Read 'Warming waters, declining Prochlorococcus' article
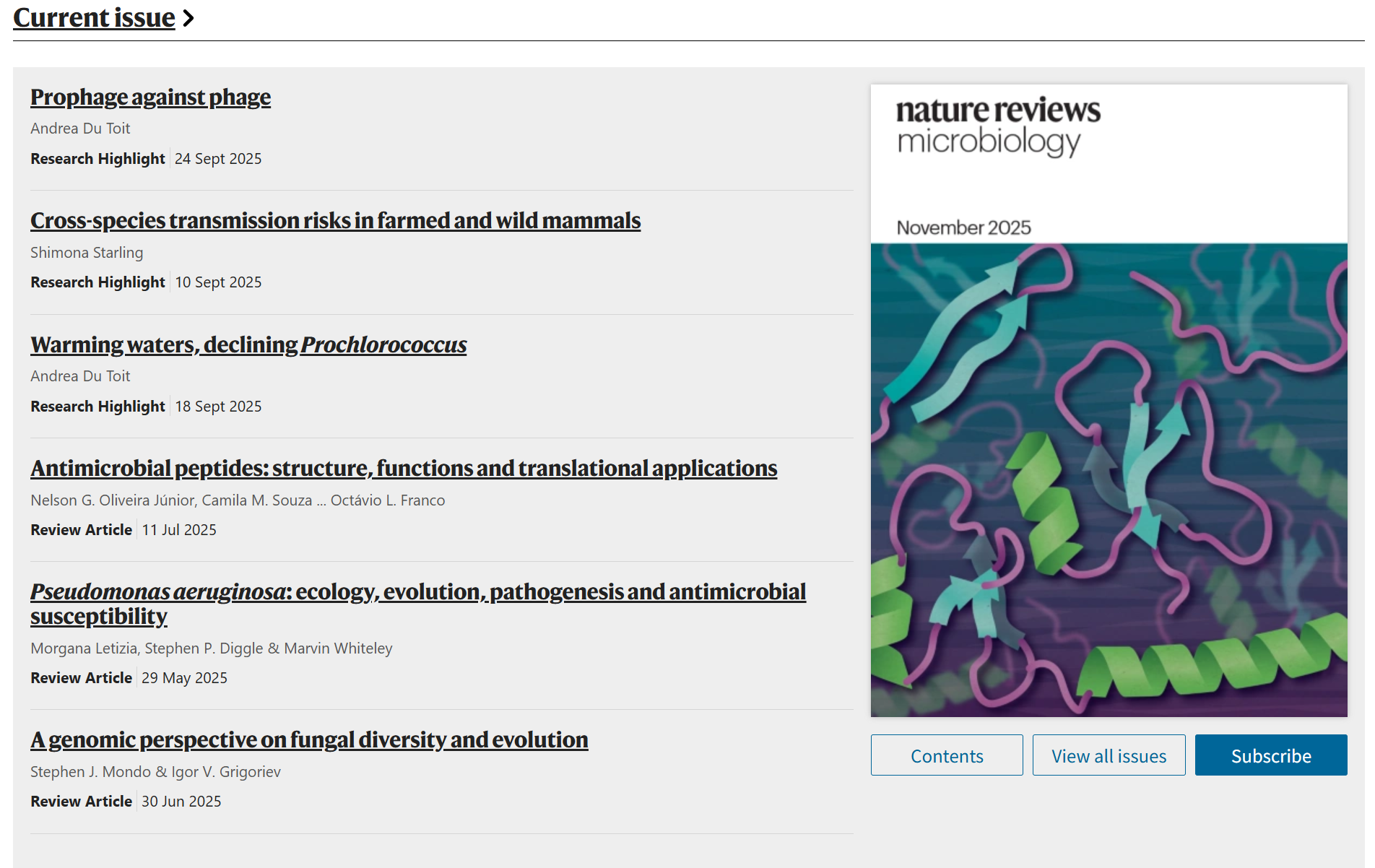Image resolution: width=1375 pixels, height=868 pixels. pos(248,344)
